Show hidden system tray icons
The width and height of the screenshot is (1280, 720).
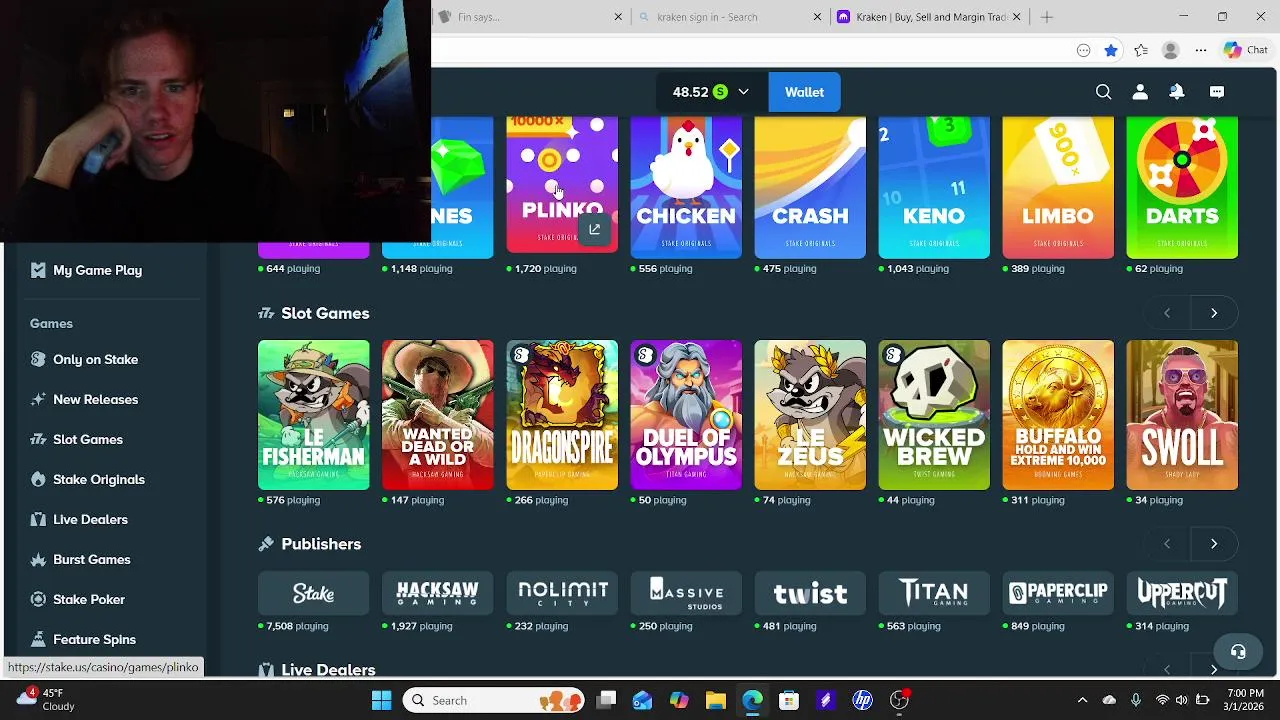point(1082,700)
